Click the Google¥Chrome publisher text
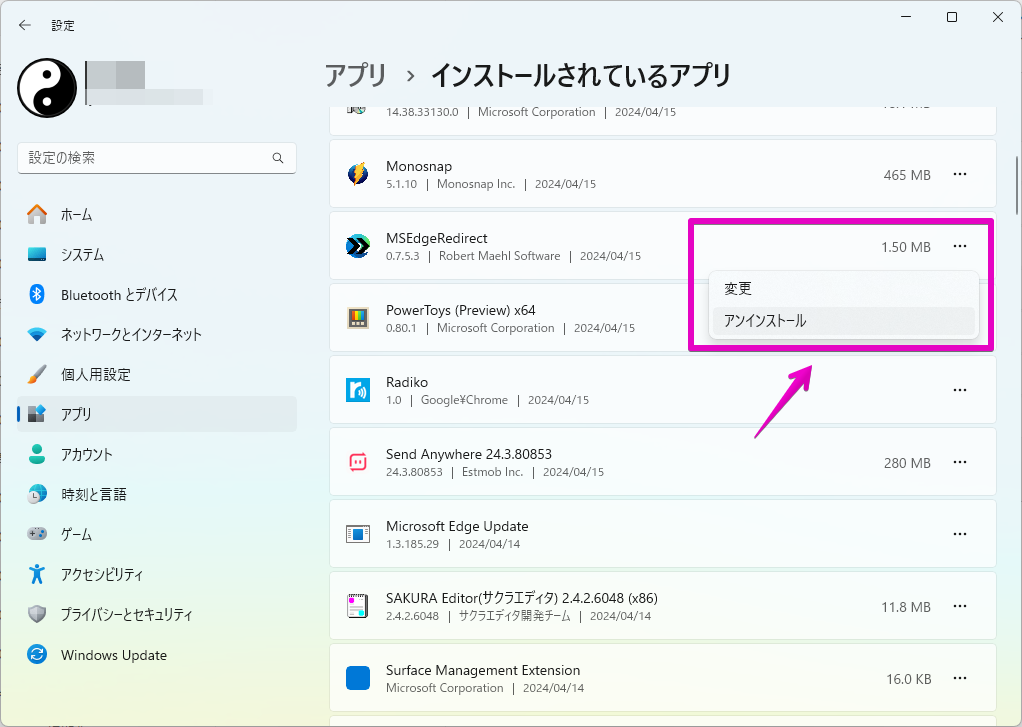This screenshot has width=1022, height=727. click(464, 400)
